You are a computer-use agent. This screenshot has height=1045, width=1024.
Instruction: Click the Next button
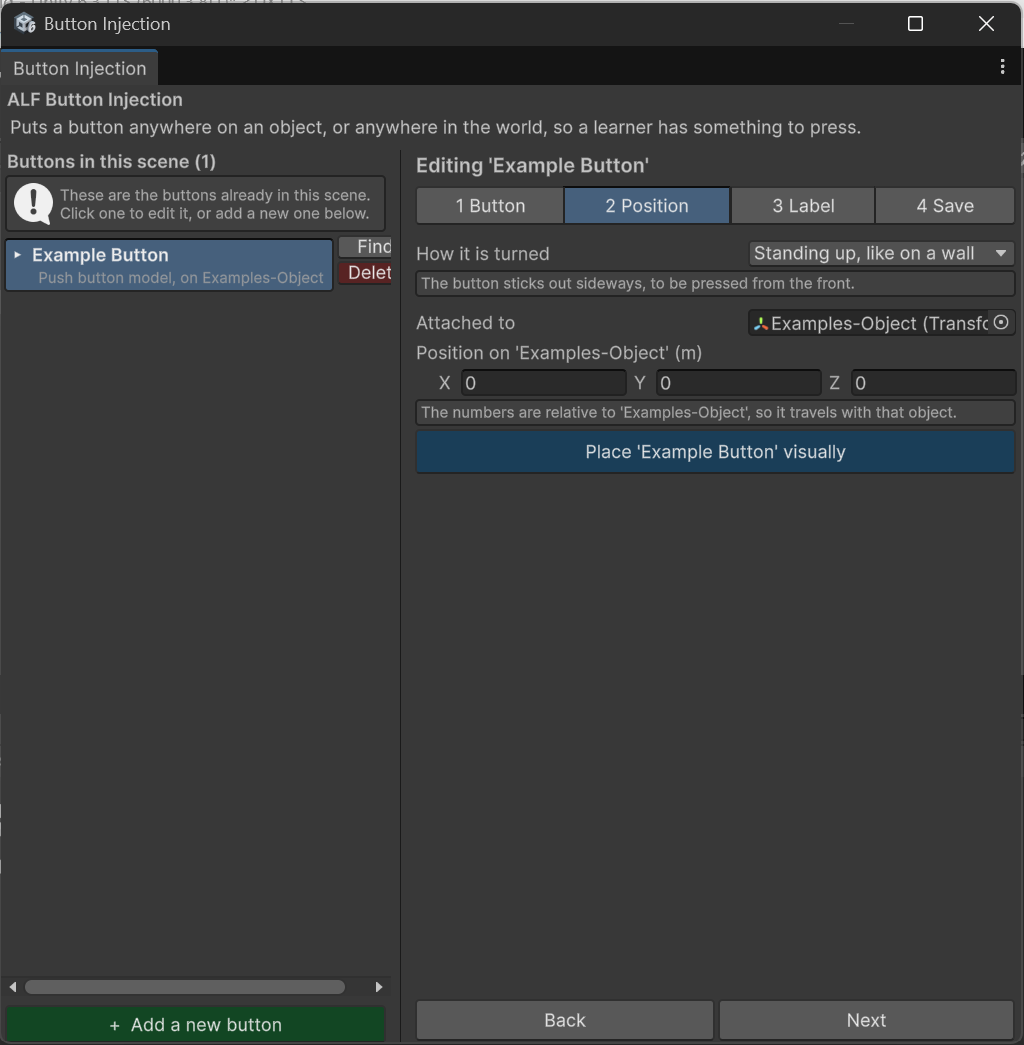point(866,1020)
